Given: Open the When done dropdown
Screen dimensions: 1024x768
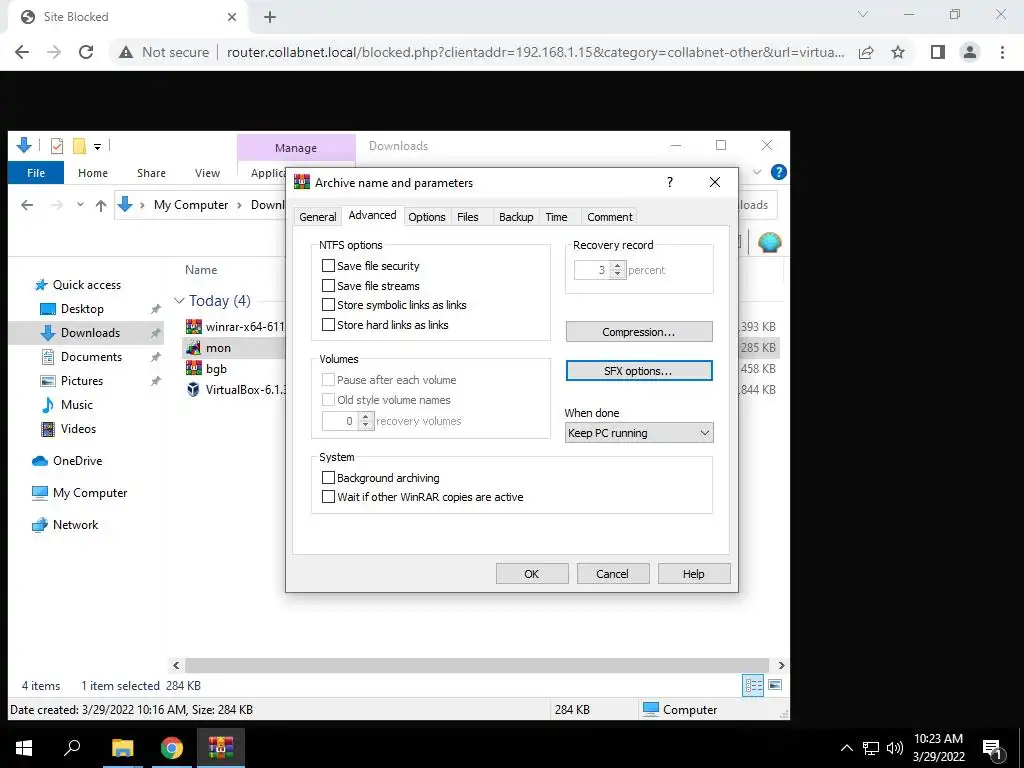Looking at the screenshot, I should [x=639, y=433].
